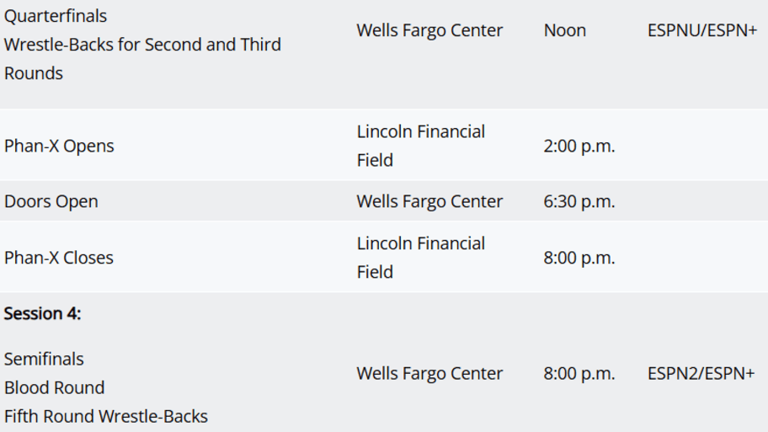Select the ESPN2/ESPN+ broadcast cell
The height and width of the screenshot is (432, 768).
click(701, 373)
